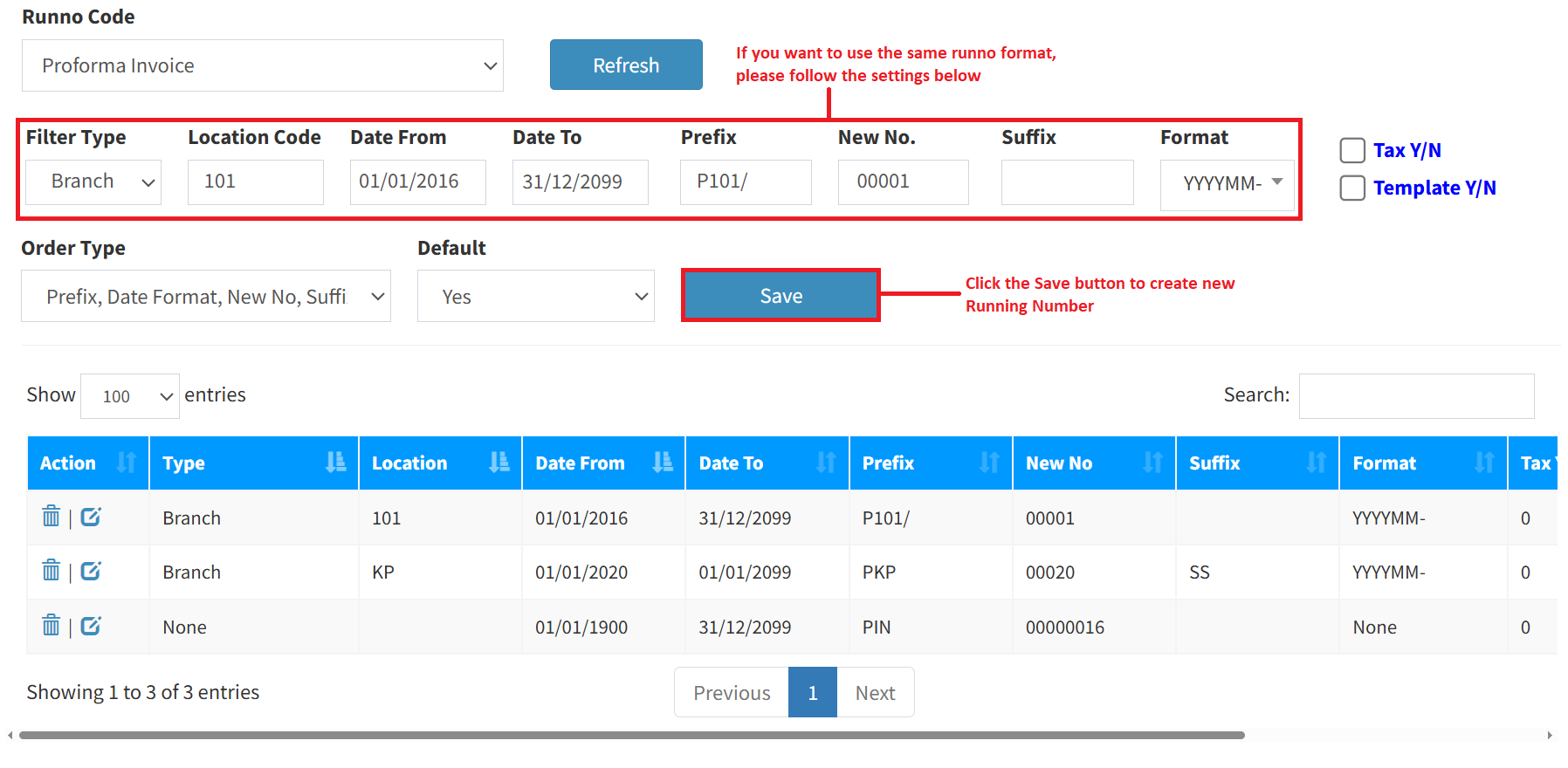Go to page 1 in pagination
Image resolution: width=1568 pixels, height=768 pixels.
[812, 693]
